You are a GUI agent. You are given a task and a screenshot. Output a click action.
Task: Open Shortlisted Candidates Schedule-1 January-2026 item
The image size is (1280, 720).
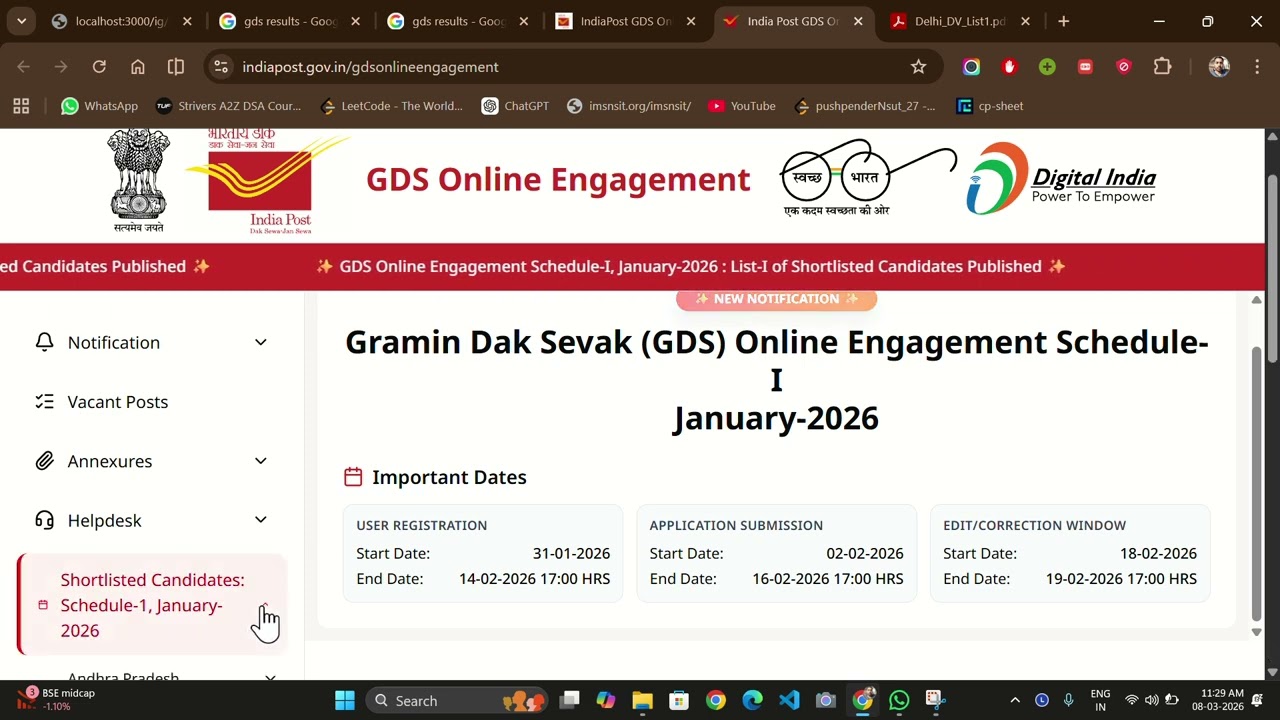click(x=152, y=605)
